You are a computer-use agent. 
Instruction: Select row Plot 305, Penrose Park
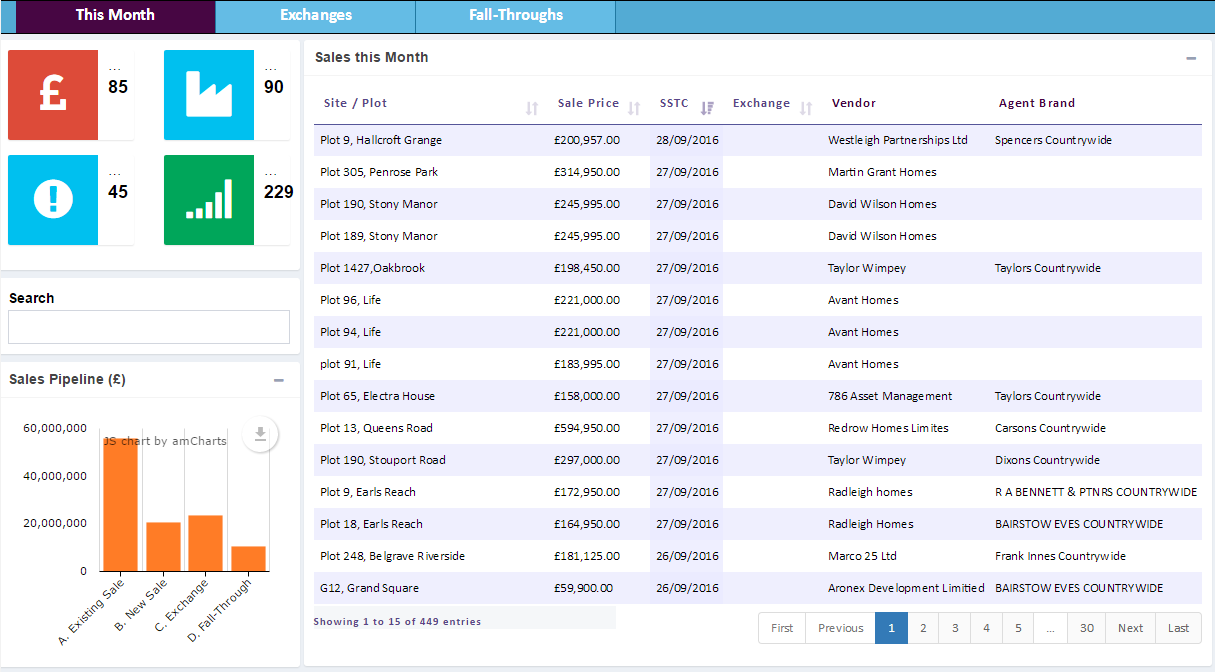tap(758, 172)
